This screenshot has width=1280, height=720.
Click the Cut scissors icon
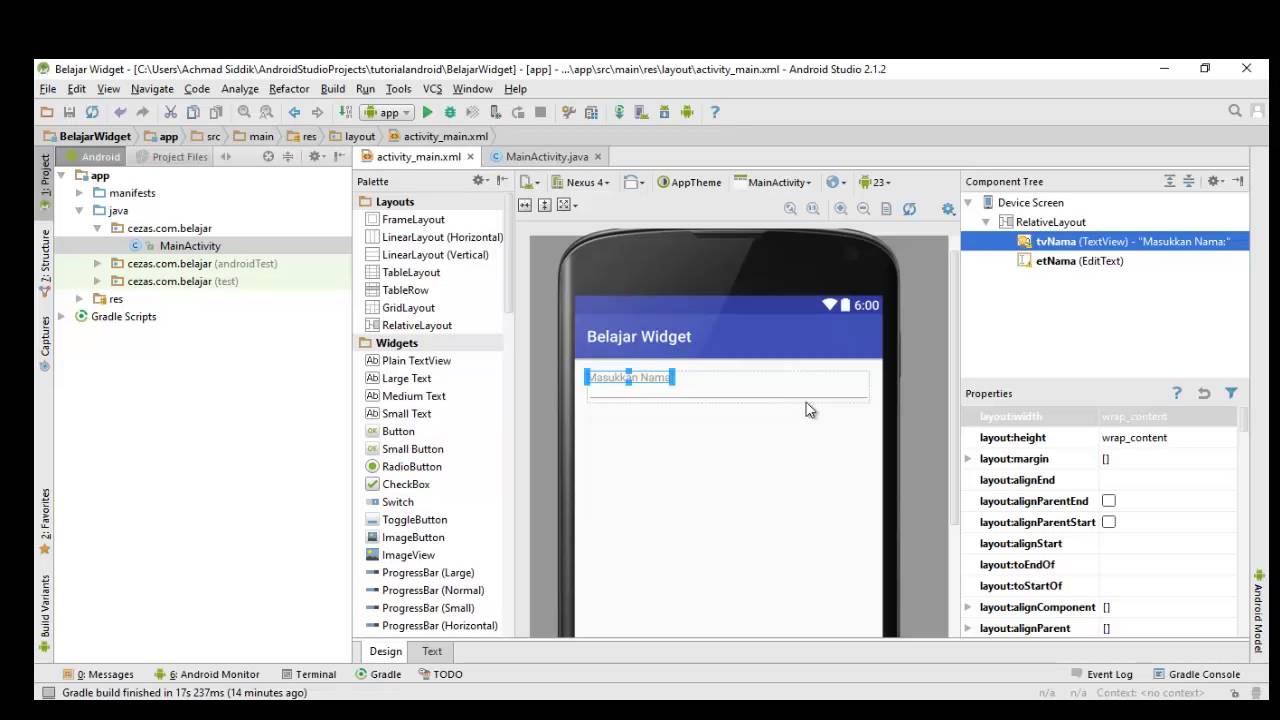point(170,112)
